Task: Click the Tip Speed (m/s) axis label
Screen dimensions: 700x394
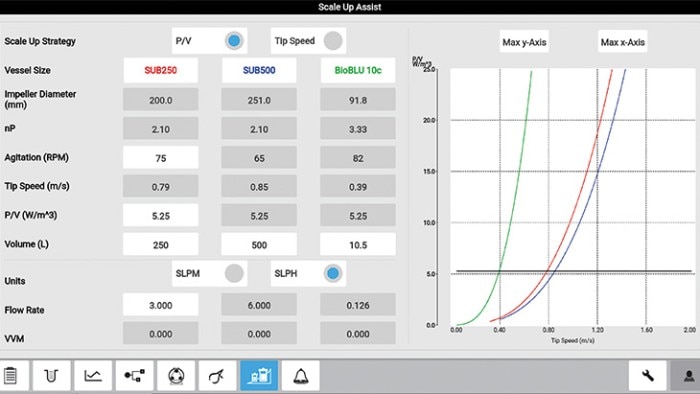Action: pos(572,340)
